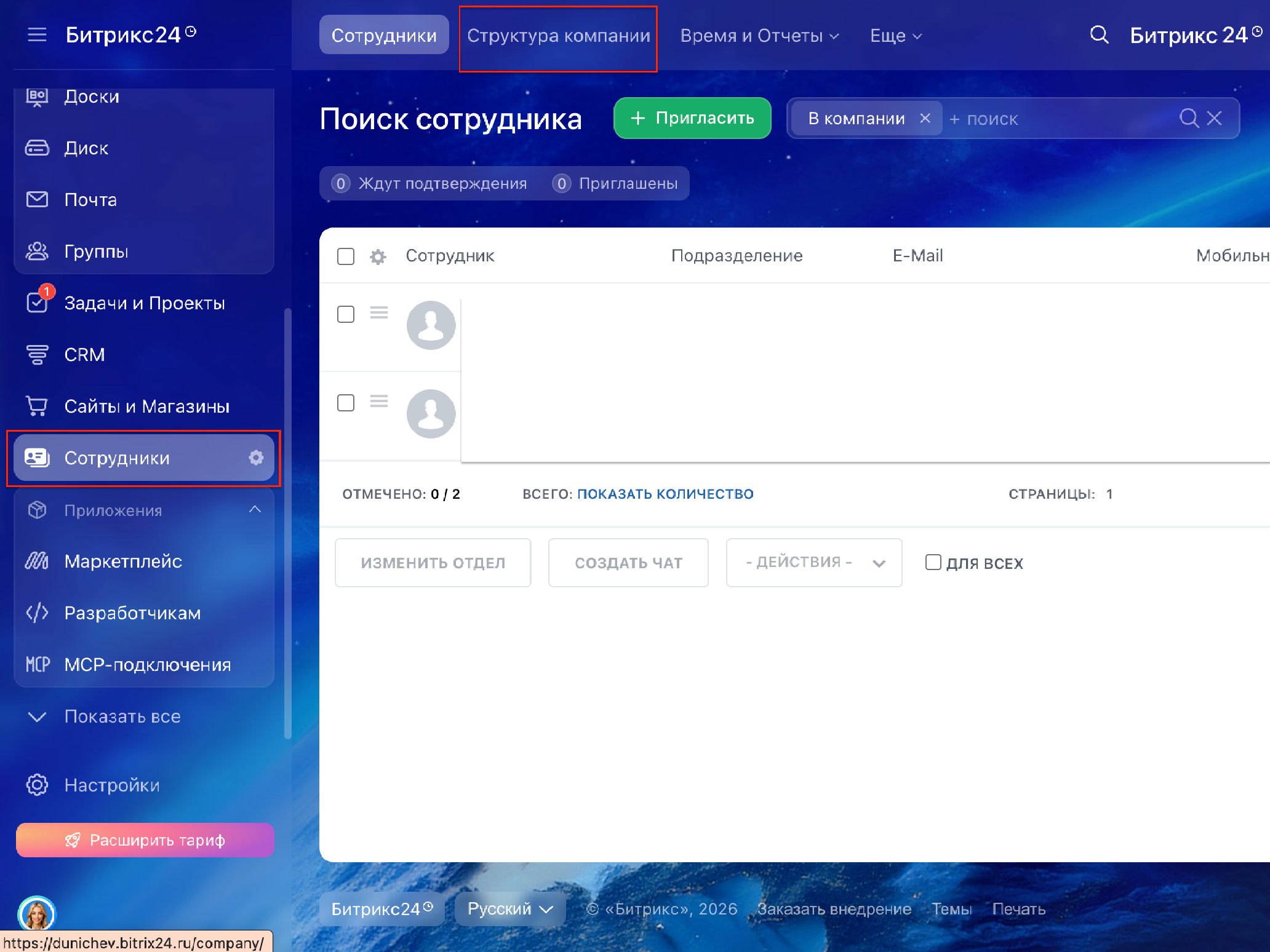Collapse the Приложения section
Screen dimensions: 1270x952
(255, 510)
